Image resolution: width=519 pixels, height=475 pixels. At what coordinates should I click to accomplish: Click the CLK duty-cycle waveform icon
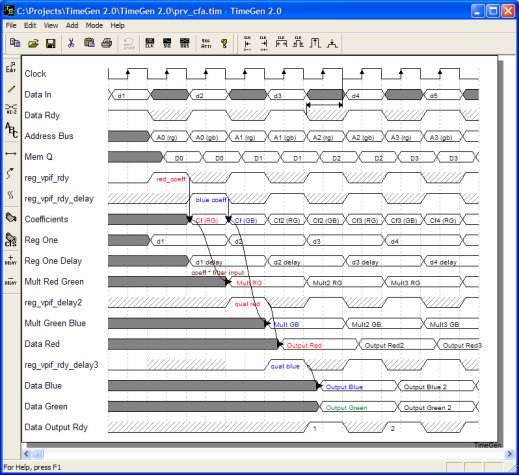[298, 43]
